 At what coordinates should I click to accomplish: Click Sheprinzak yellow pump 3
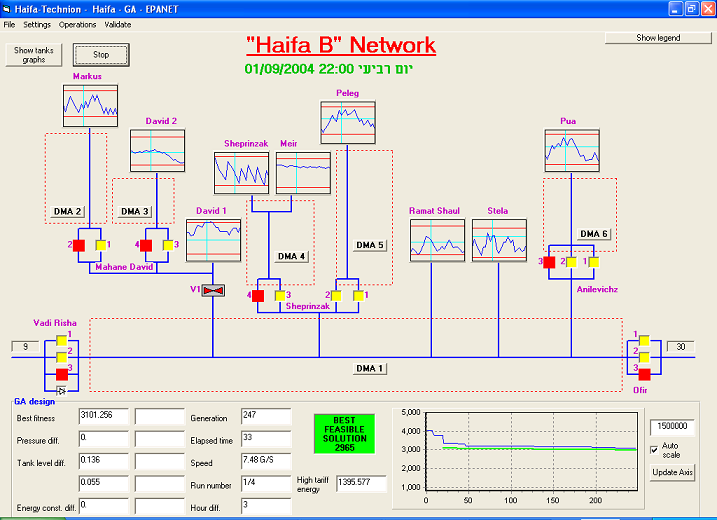click(x=280, y=296)
